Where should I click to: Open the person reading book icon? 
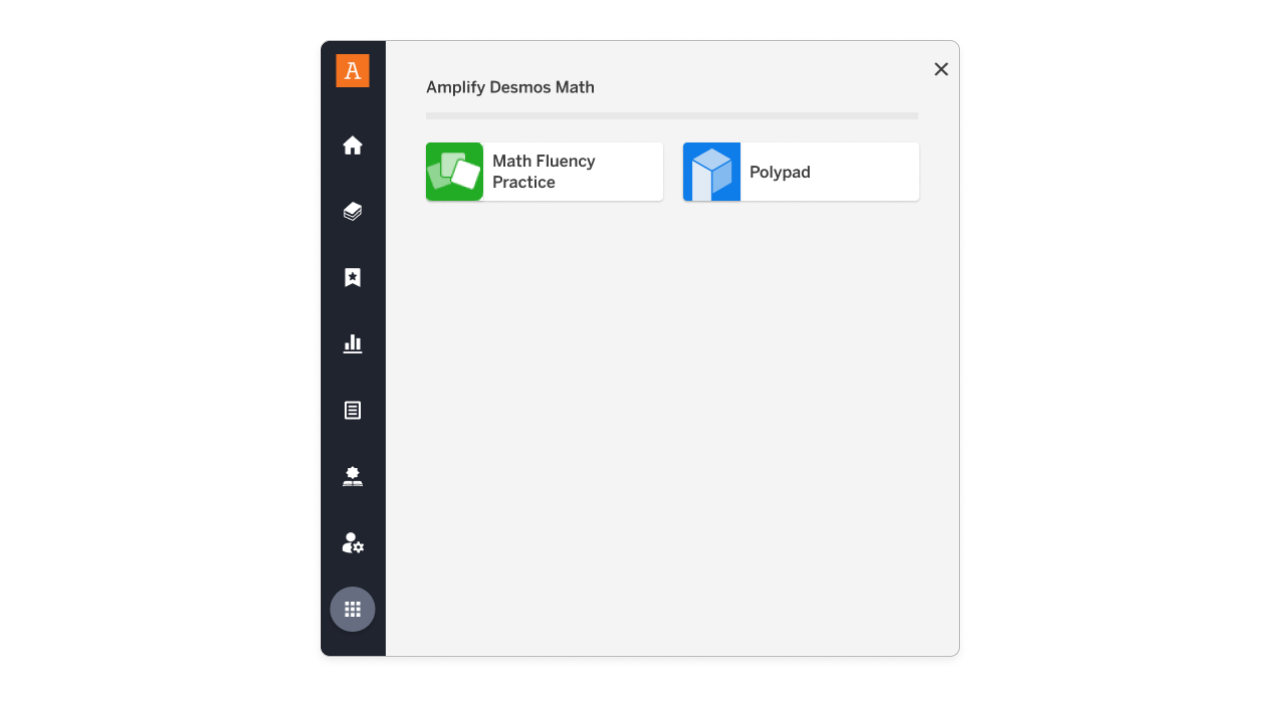352,476
